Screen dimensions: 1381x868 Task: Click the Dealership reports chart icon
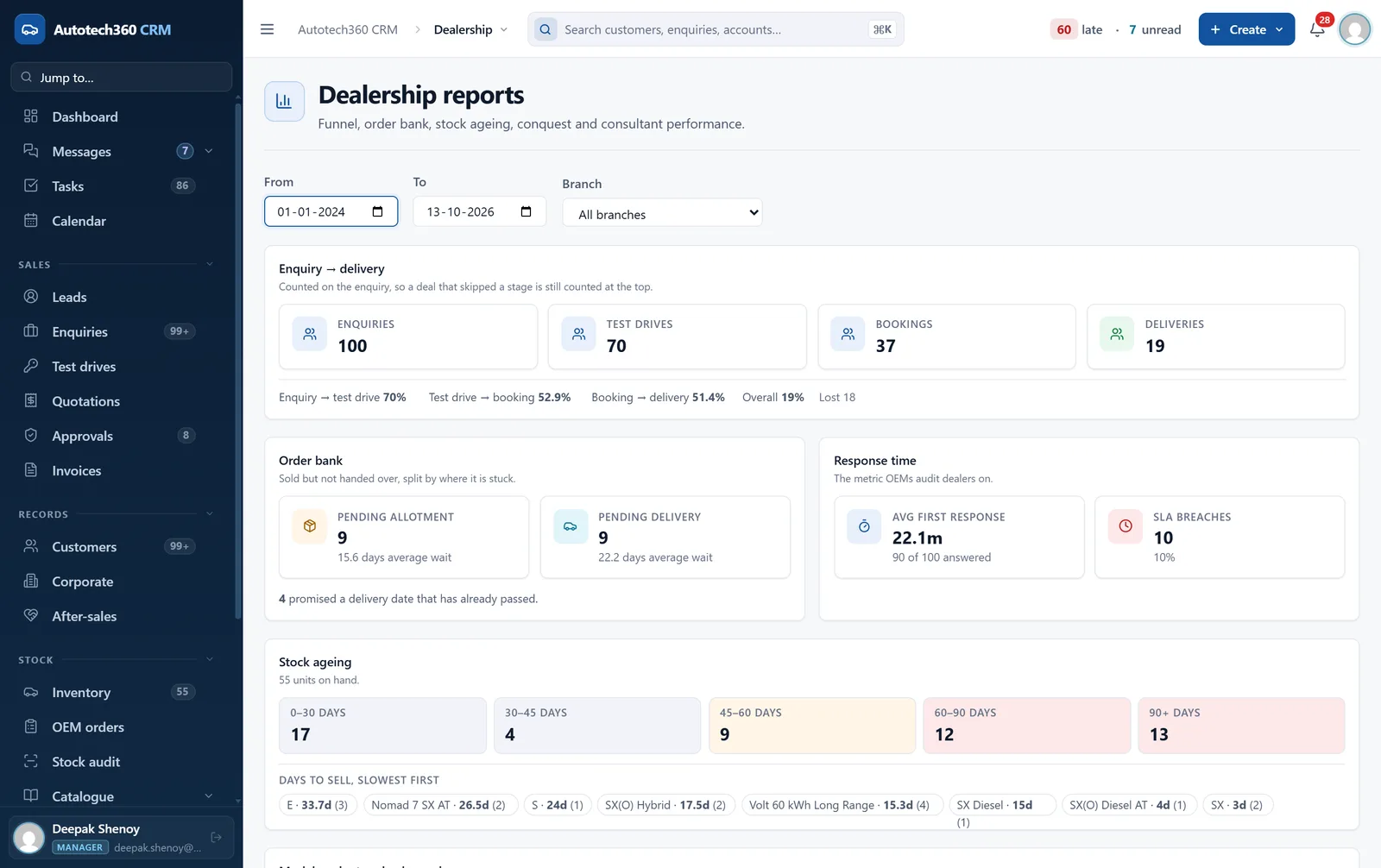point(284,101)
